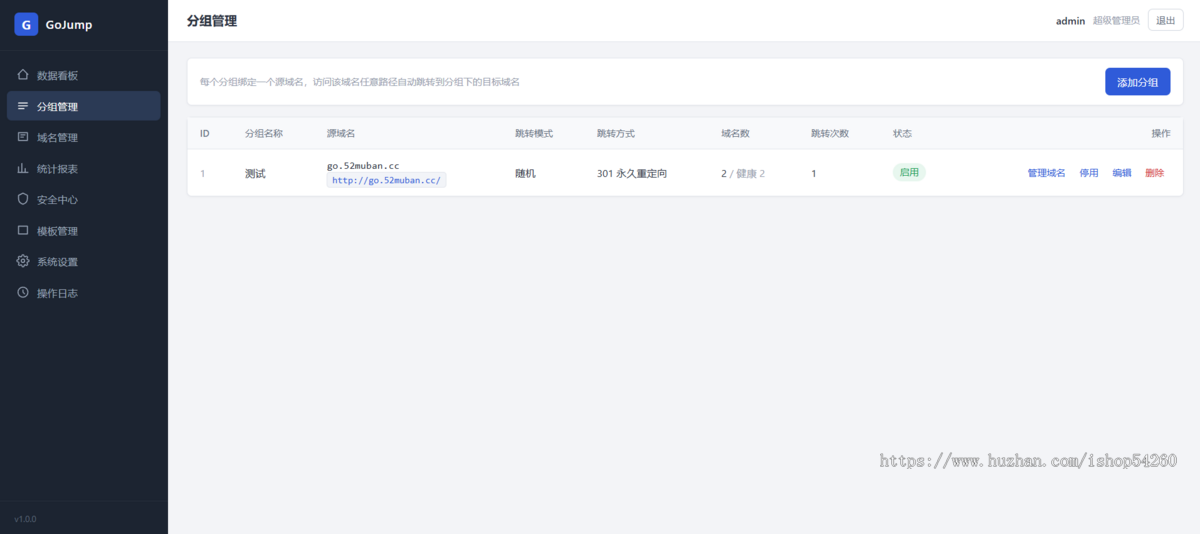Image resolution: width=1200 pixels, height=534 pixels.
Task: Click the ID column header
Action: click(x=204, y=133)
